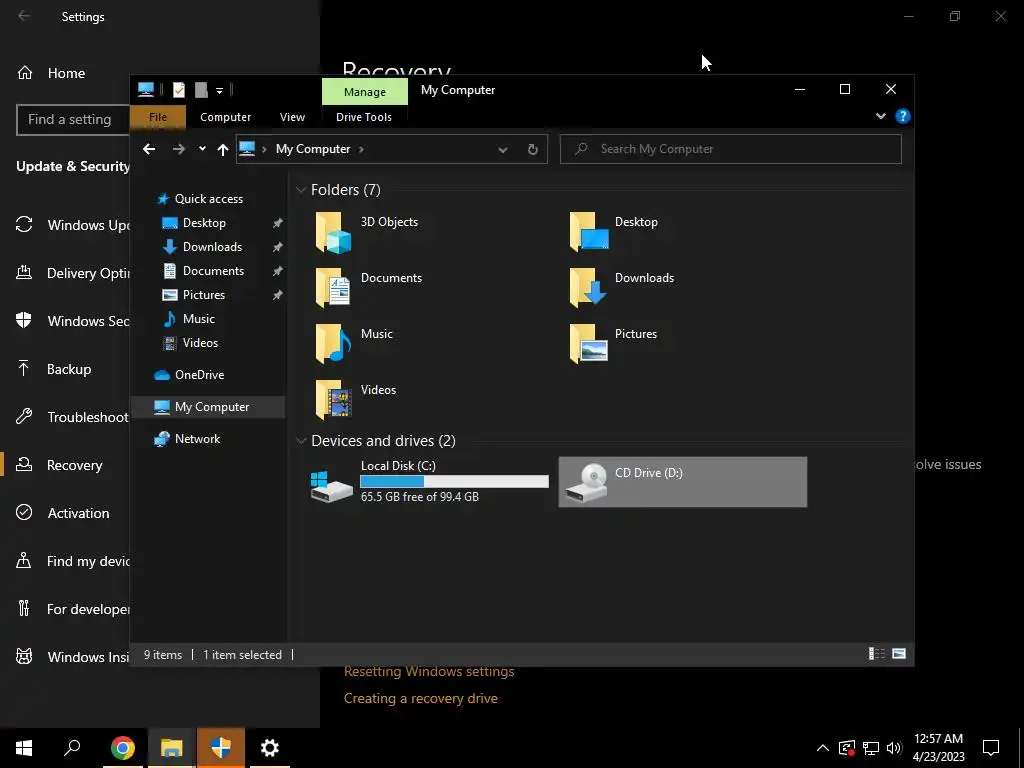This screenshot has width=1024, height=768.
Task: Select Local Disk (C:) drive
Action: point(429,482)
